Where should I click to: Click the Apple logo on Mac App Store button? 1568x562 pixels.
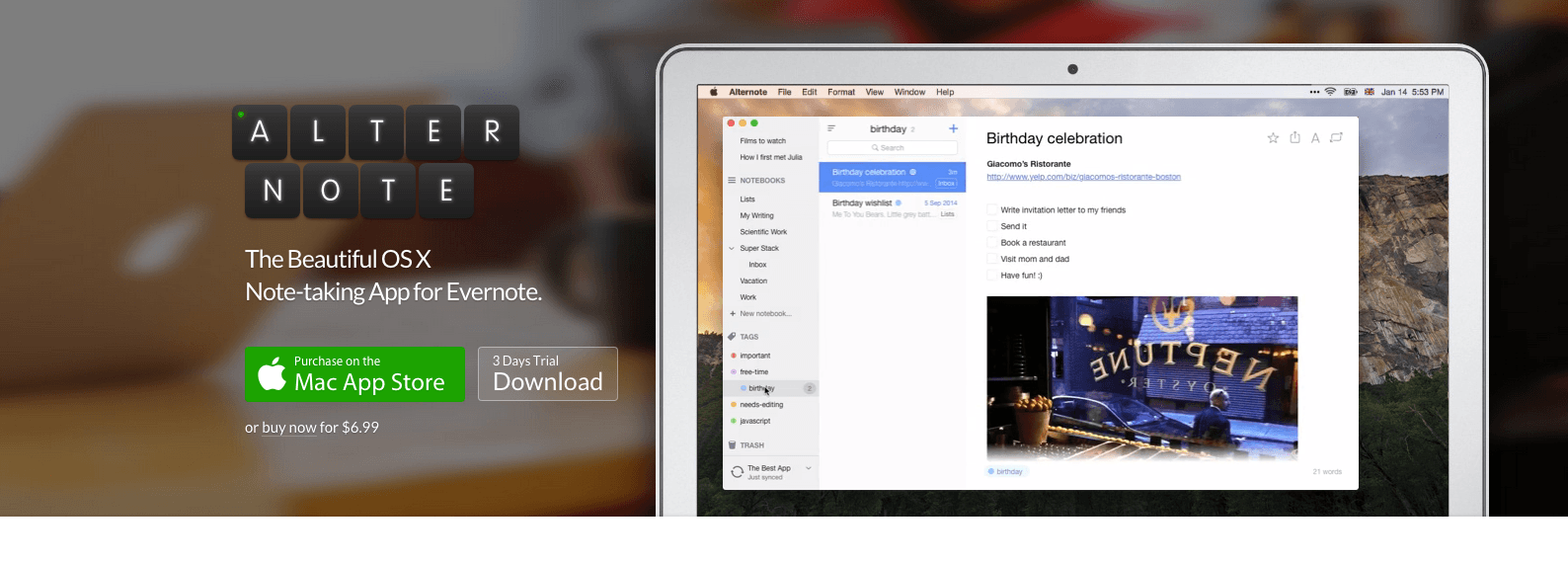coord(272,373)
